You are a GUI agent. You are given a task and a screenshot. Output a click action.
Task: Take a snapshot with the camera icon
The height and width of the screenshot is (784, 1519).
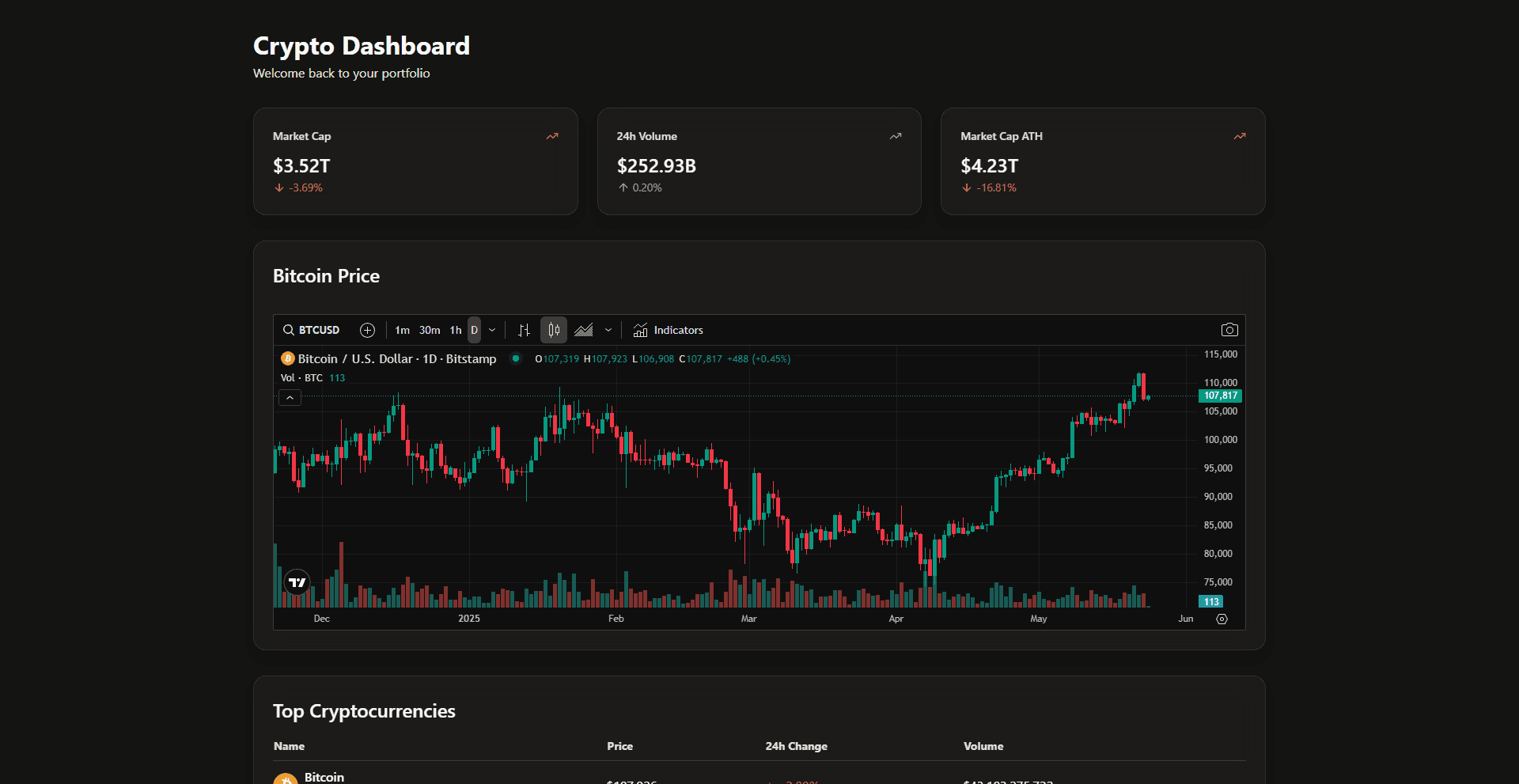1230,330
